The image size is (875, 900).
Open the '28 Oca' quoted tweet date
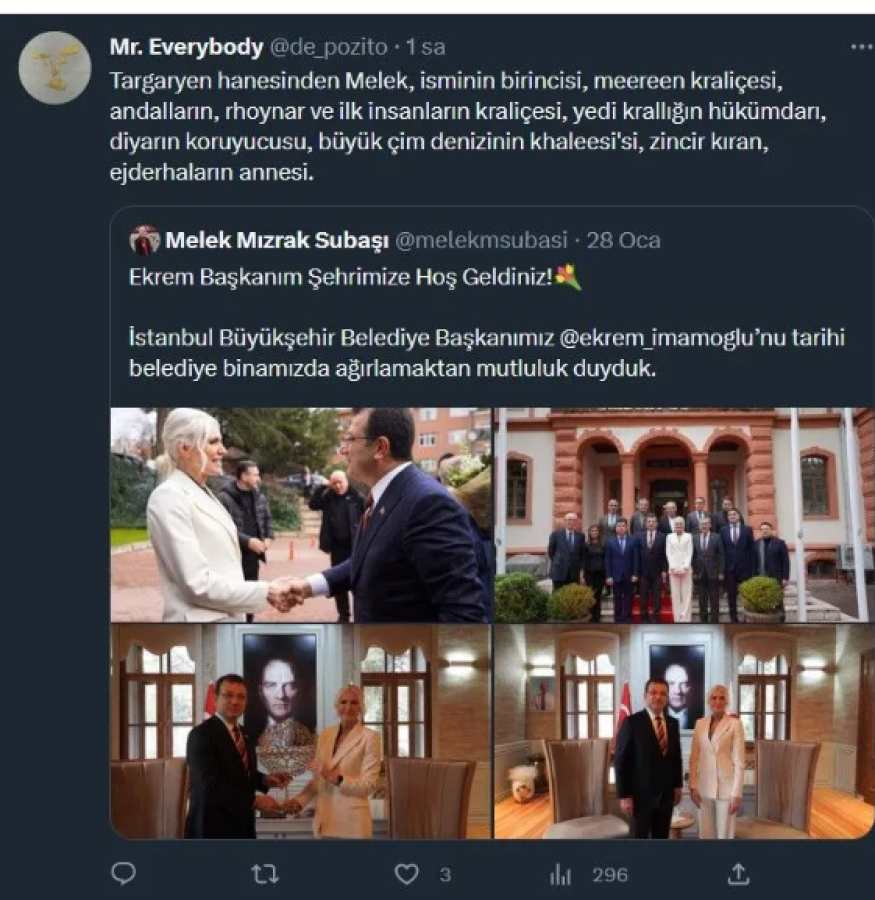tap(624, 240)
